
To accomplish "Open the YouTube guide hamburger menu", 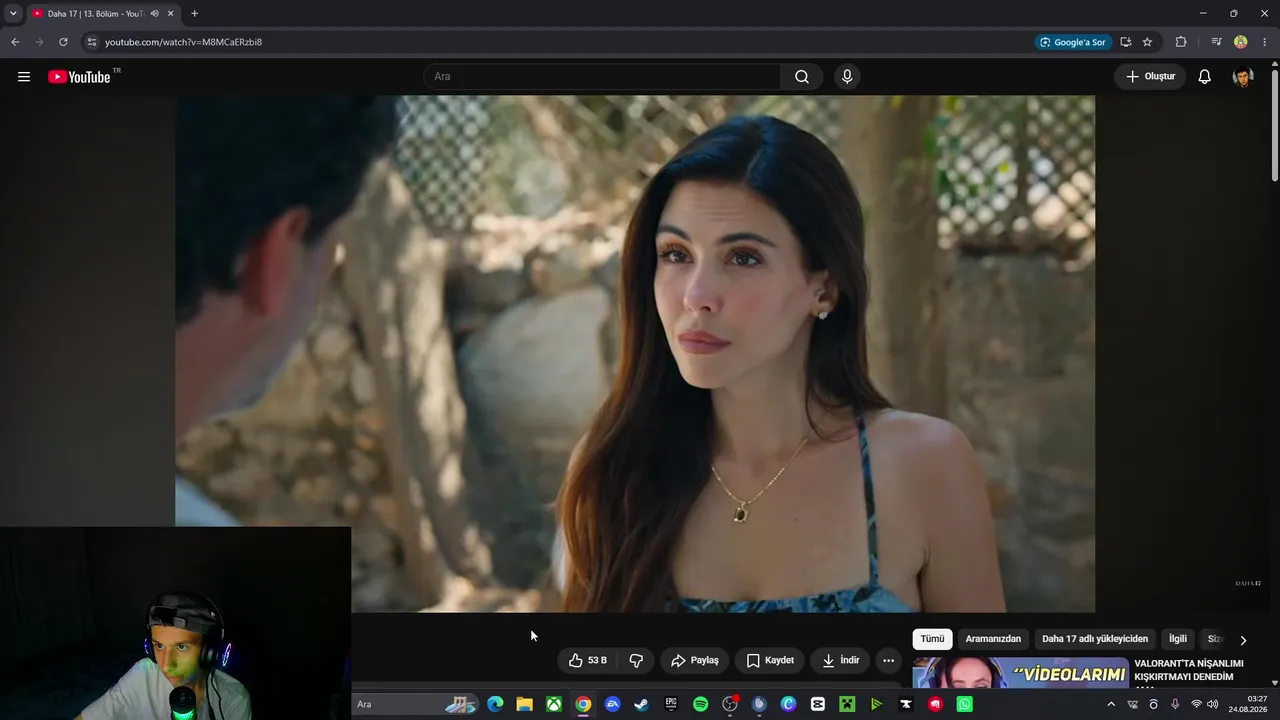I will coord(24,77).
